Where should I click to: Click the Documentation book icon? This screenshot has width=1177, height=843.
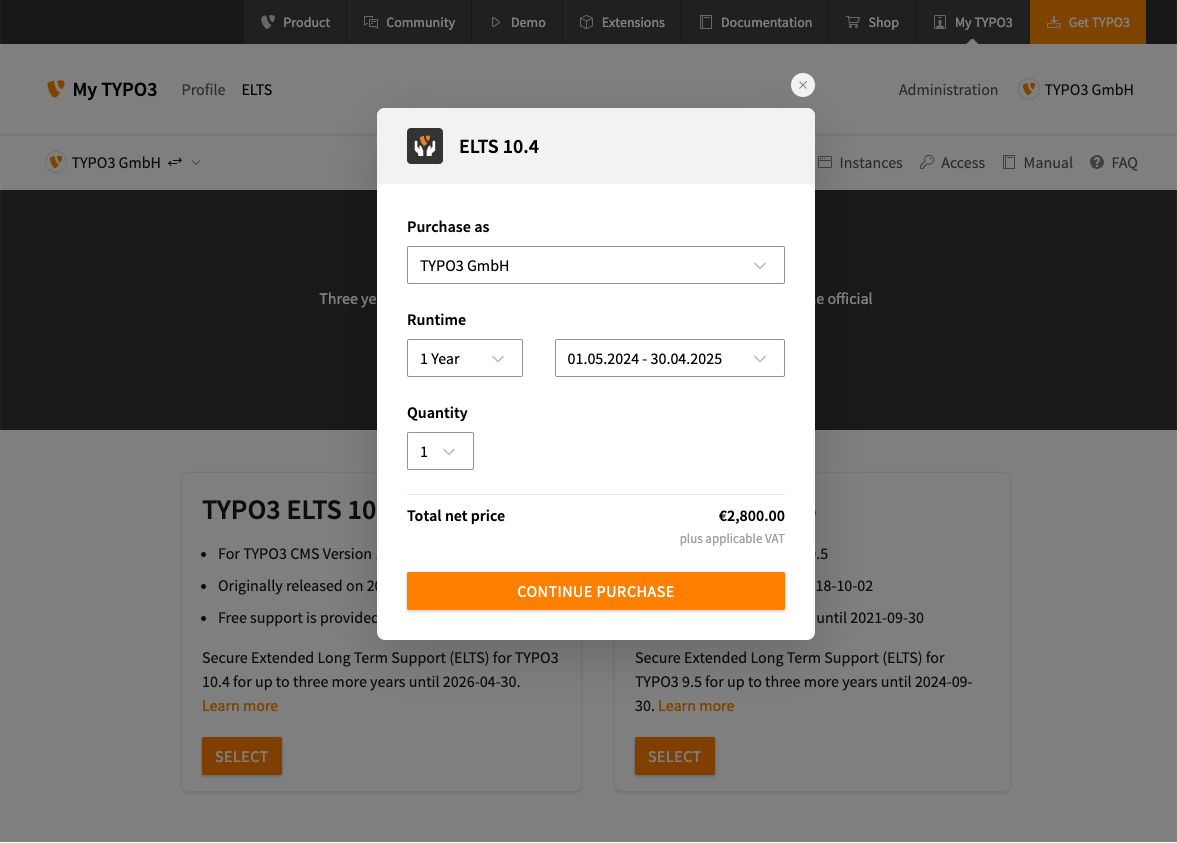click(706, 23)
